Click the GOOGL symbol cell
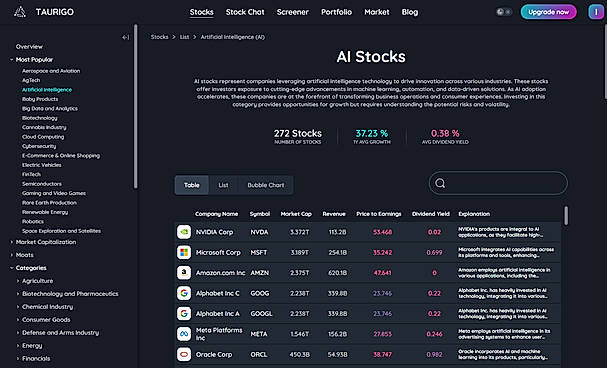The image size is (607, 368). (x=261, y=313)
